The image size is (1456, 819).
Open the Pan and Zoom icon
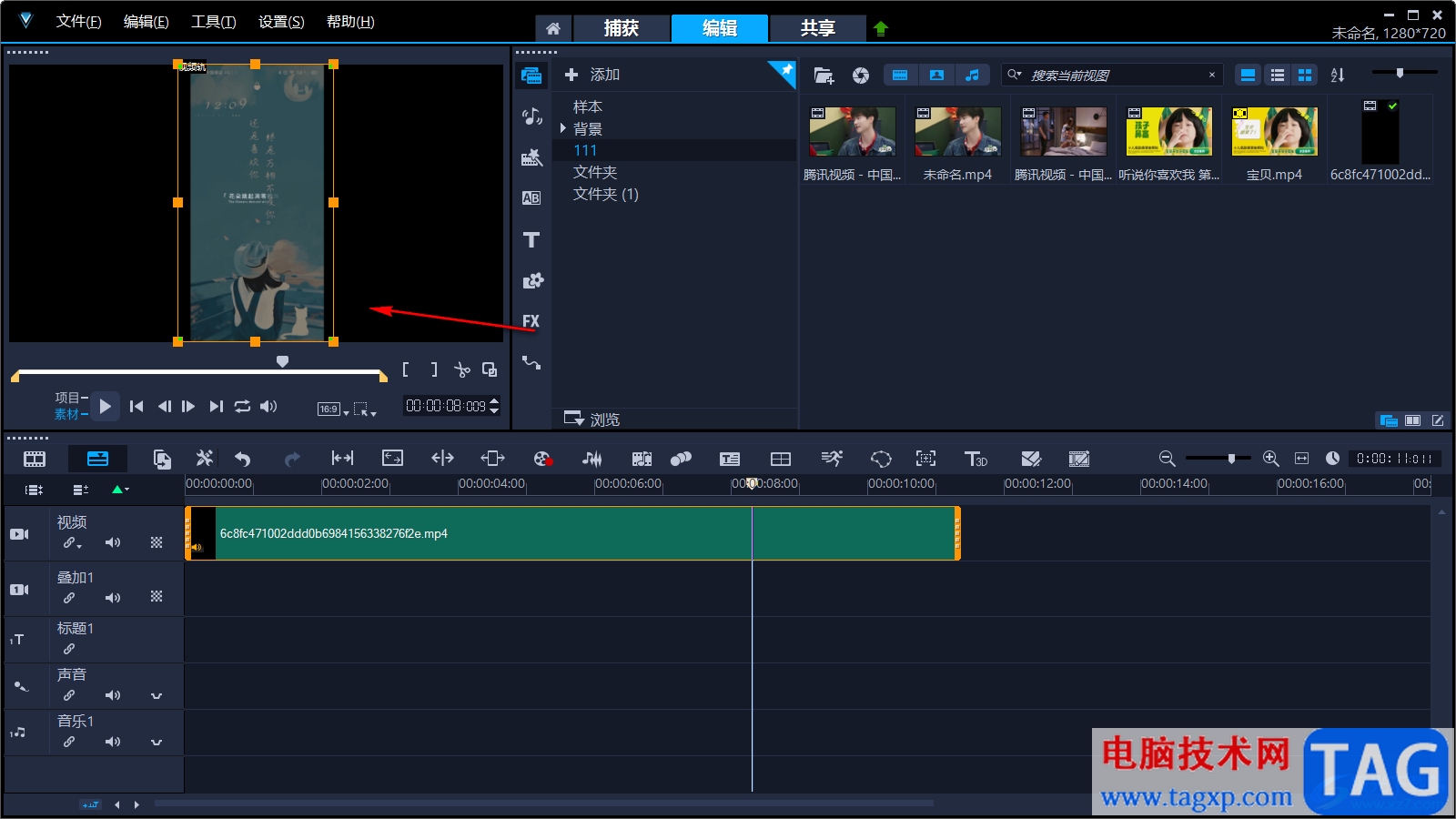pyautogui.click(x=925, y=459)
